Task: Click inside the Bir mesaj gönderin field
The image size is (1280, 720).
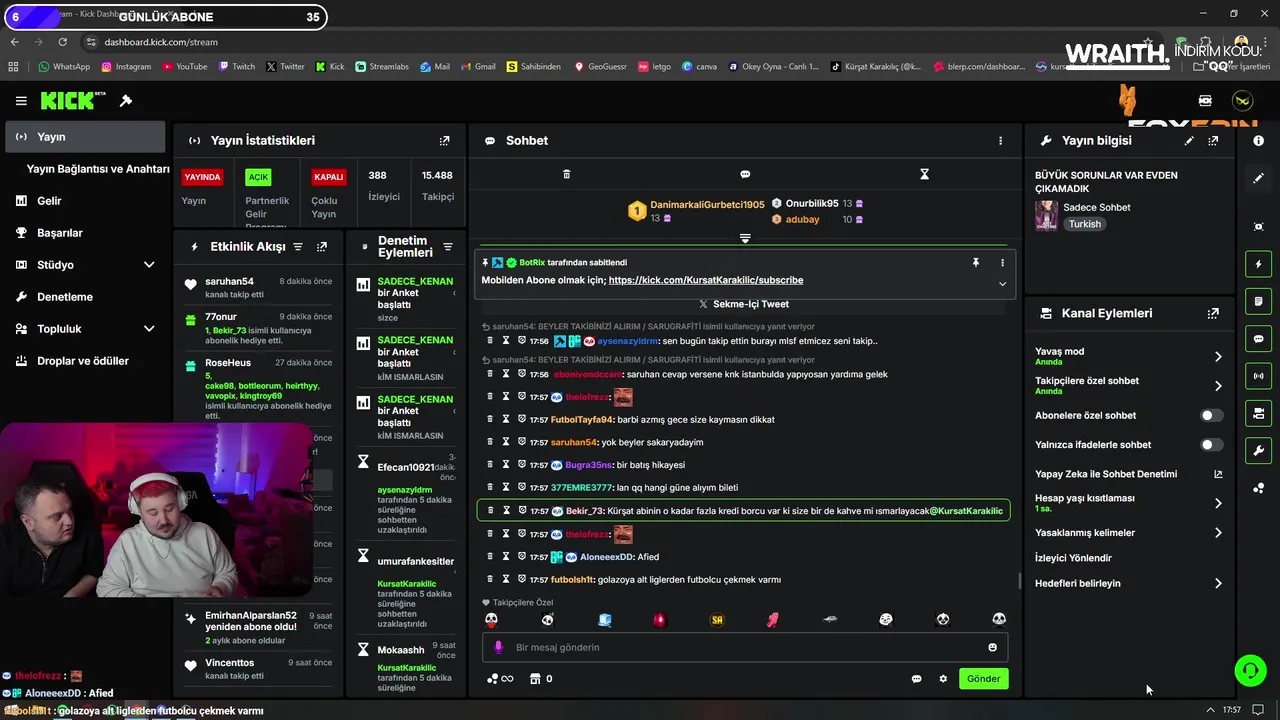Action: pos(745,647)
